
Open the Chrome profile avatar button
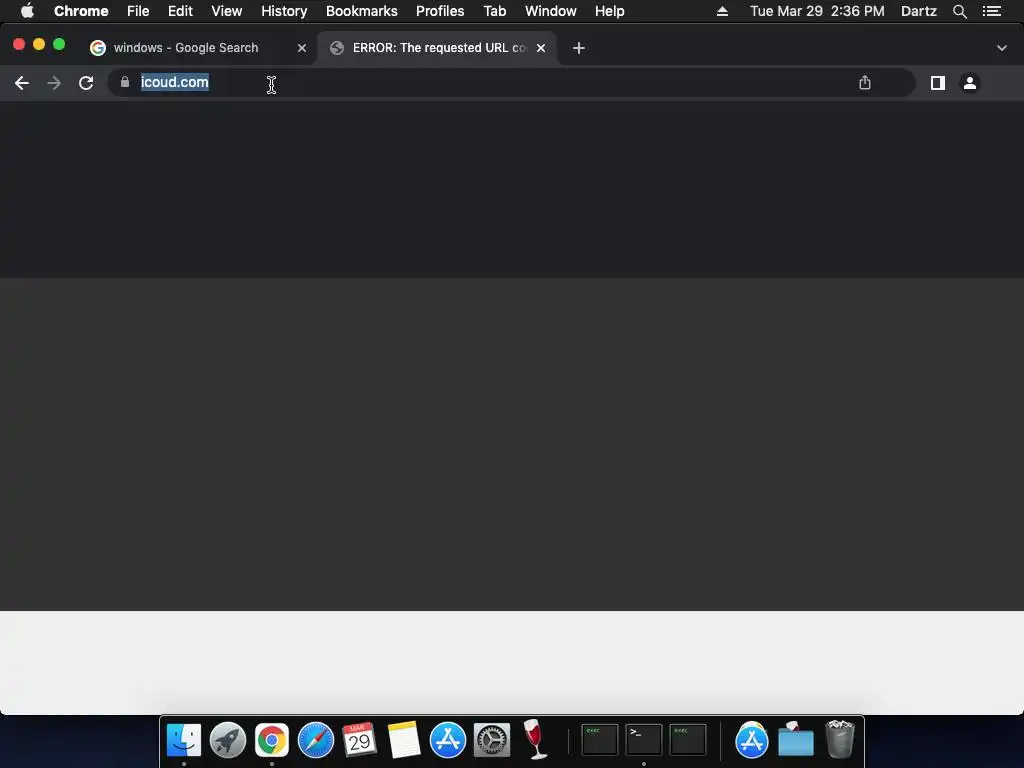(970, 83)
